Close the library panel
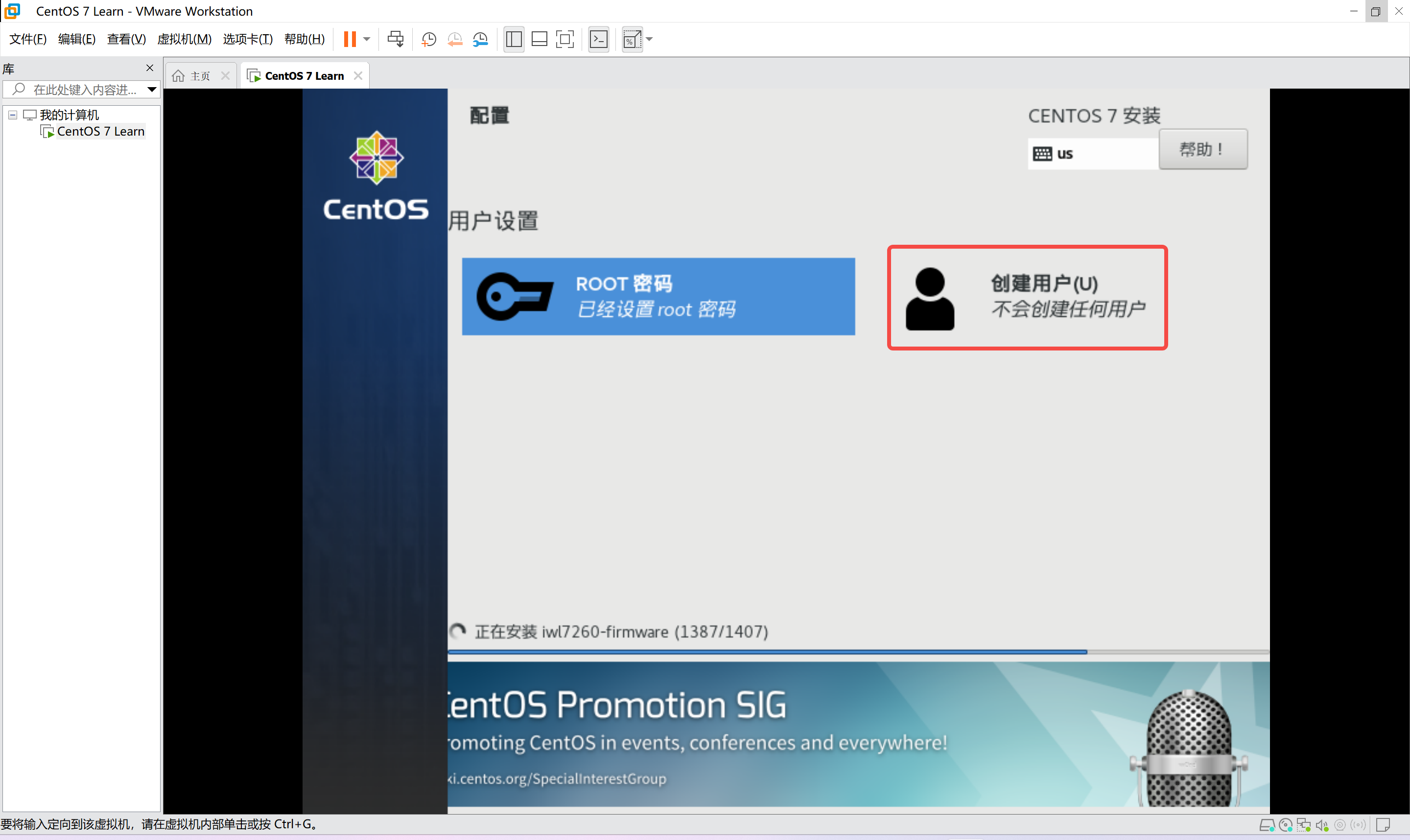 [x=149, y=68]
